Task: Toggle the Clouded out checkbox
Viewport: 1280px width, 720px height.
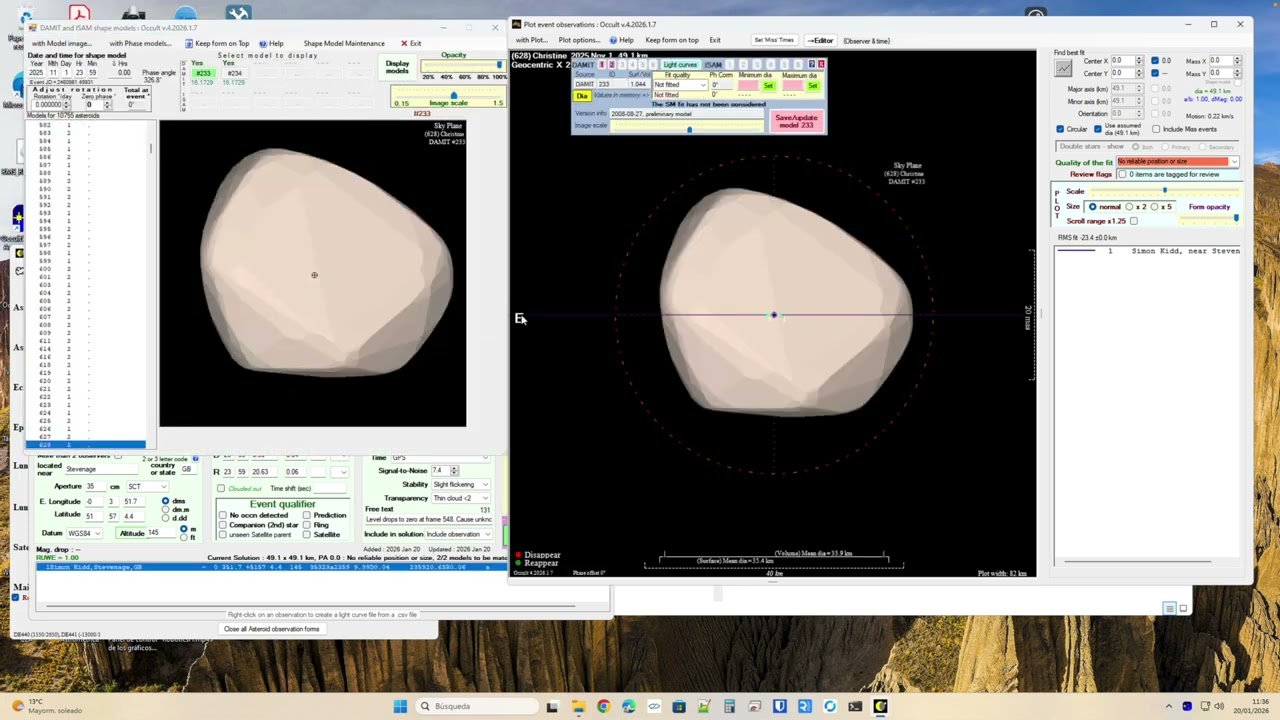Action: tap(221, 488)
